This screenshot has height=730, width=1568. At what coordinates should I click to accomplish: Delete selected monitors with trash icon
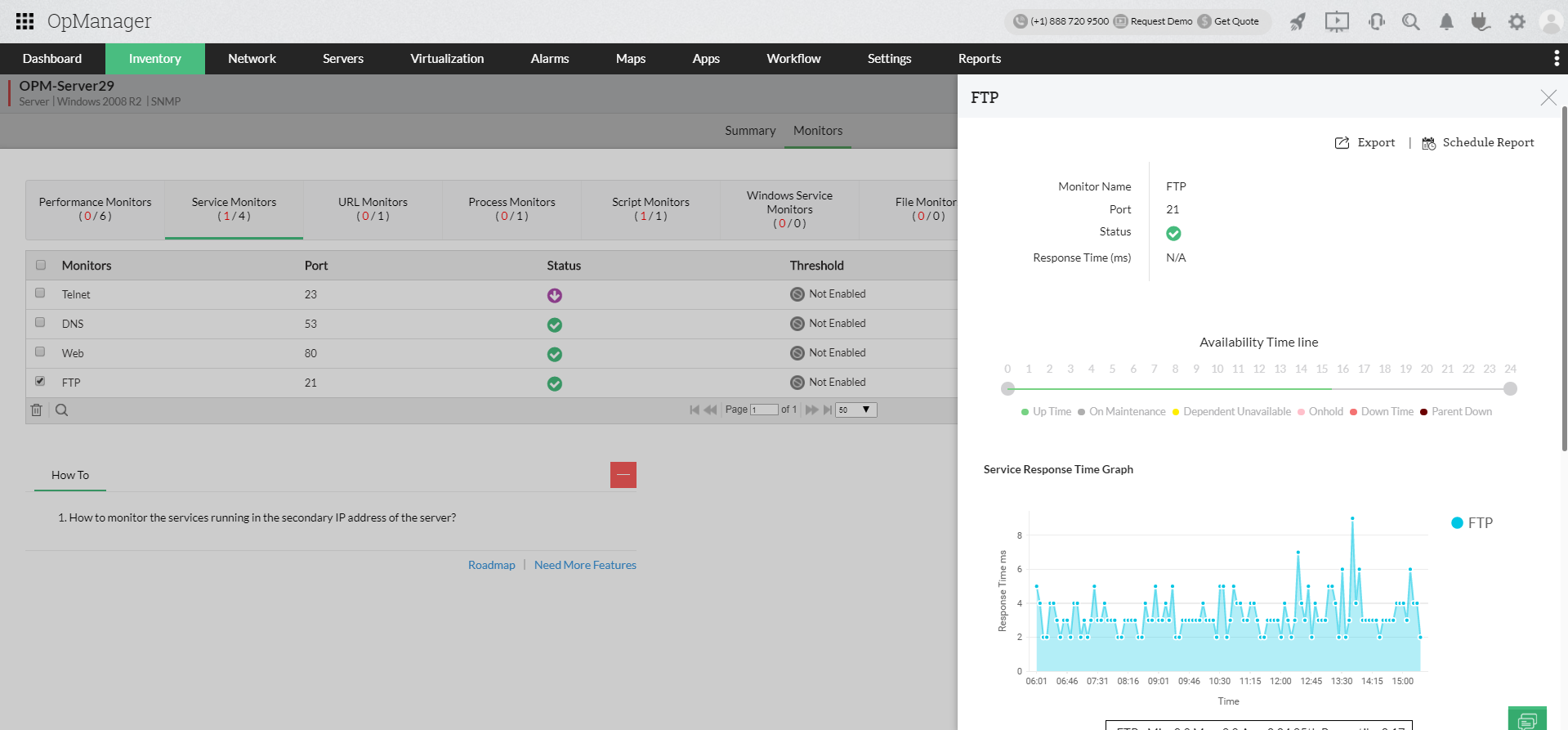point(37,410)
